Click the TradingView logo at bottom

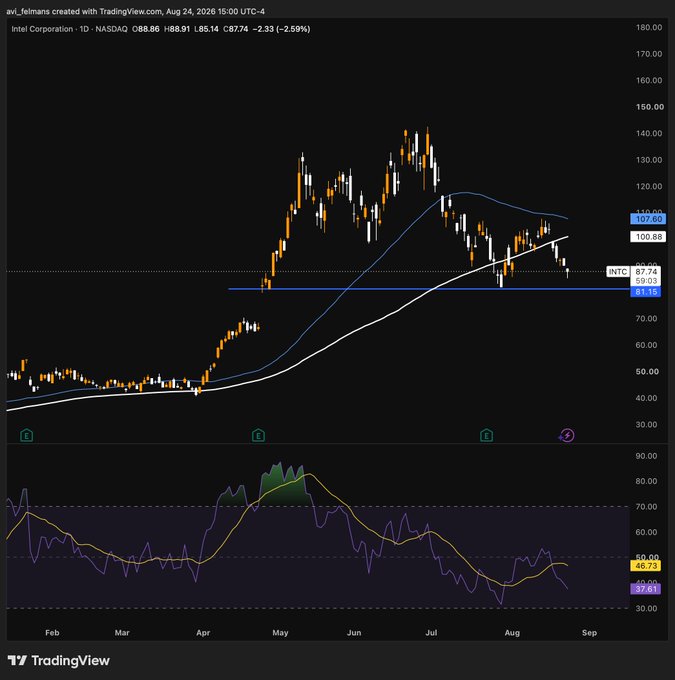coord(59,660)
